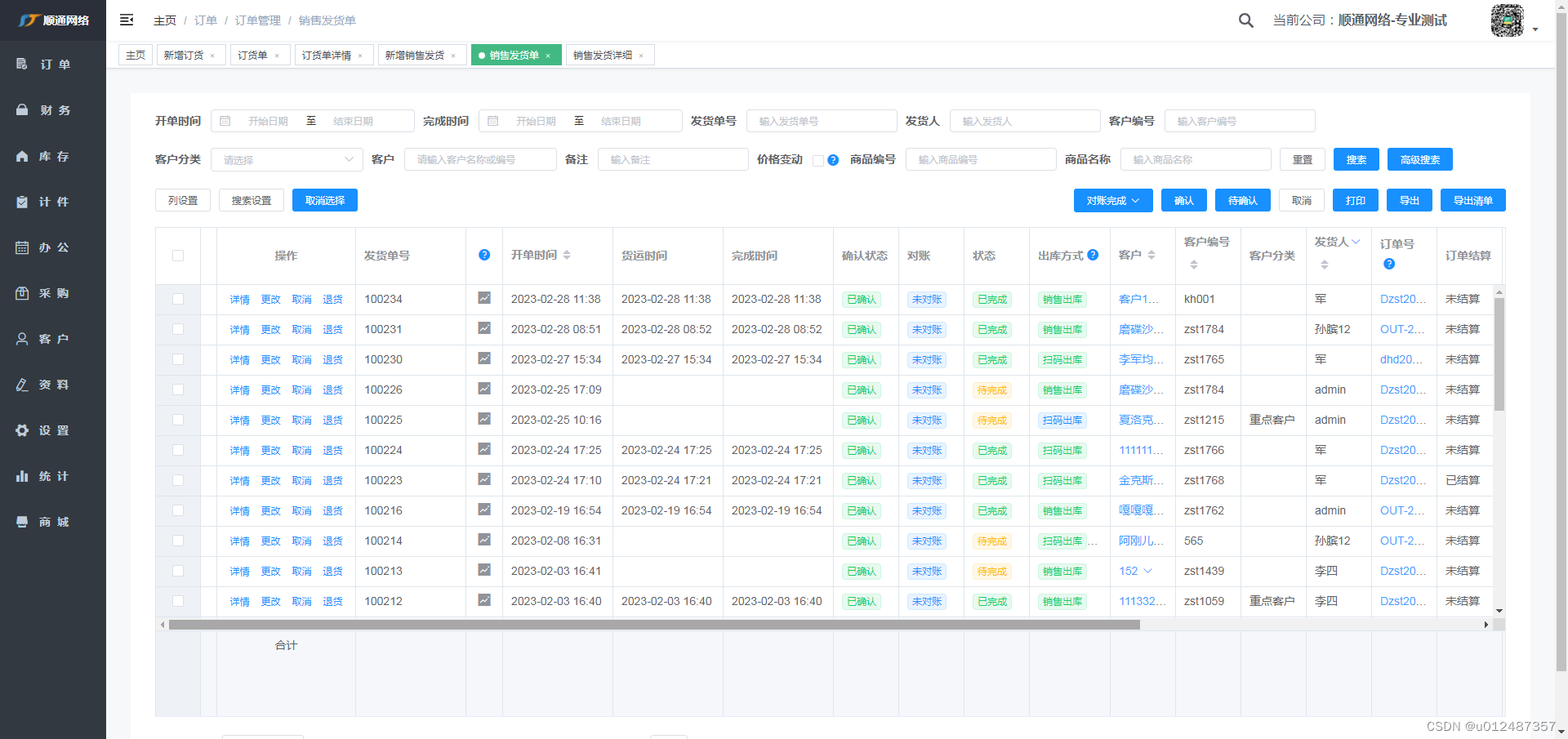Click the 价格变动 help question icon

click(833, 160)
